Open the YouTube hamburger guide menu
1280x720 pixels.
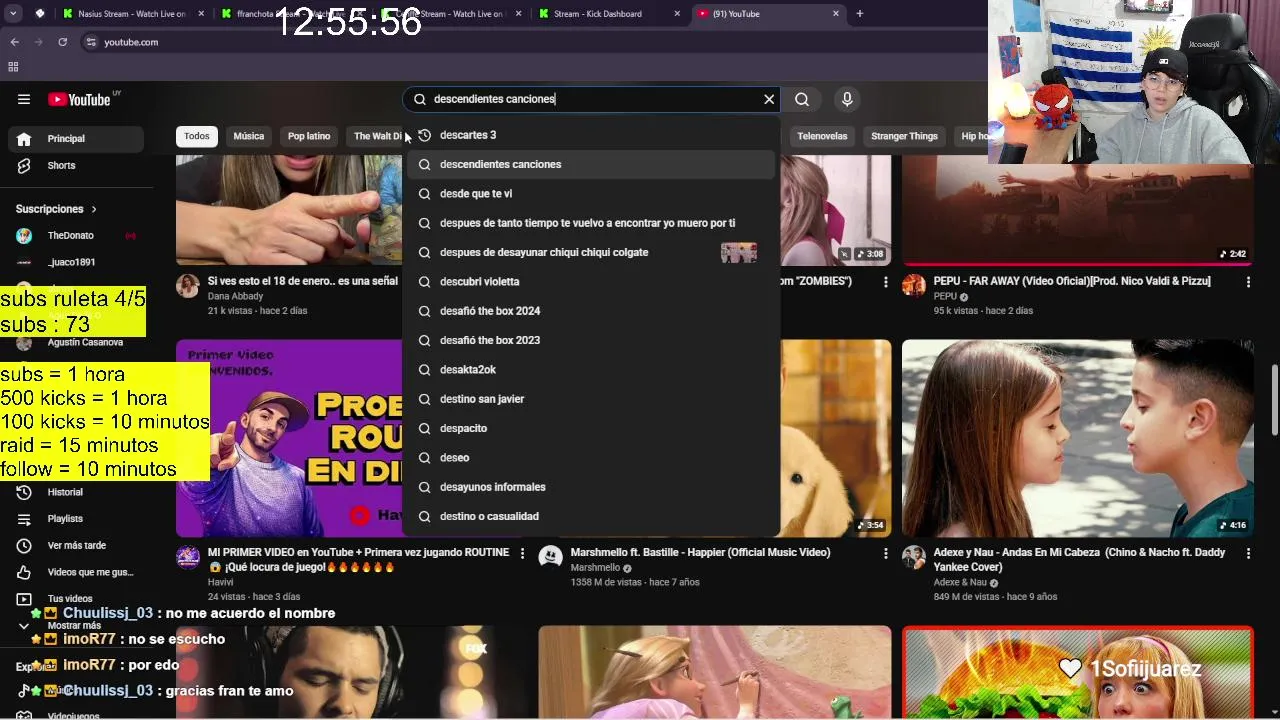[x=24, y=99]
